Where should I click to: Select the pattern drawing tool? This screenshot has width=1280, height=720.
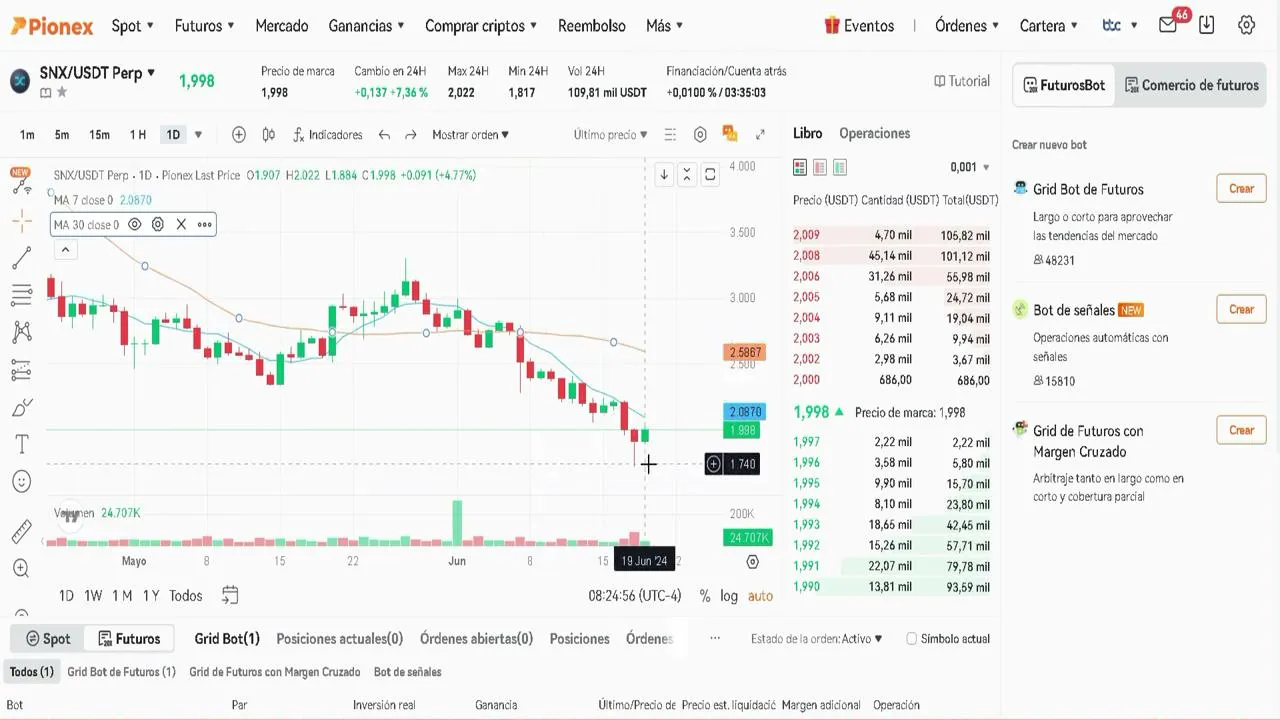click(21, 332)
